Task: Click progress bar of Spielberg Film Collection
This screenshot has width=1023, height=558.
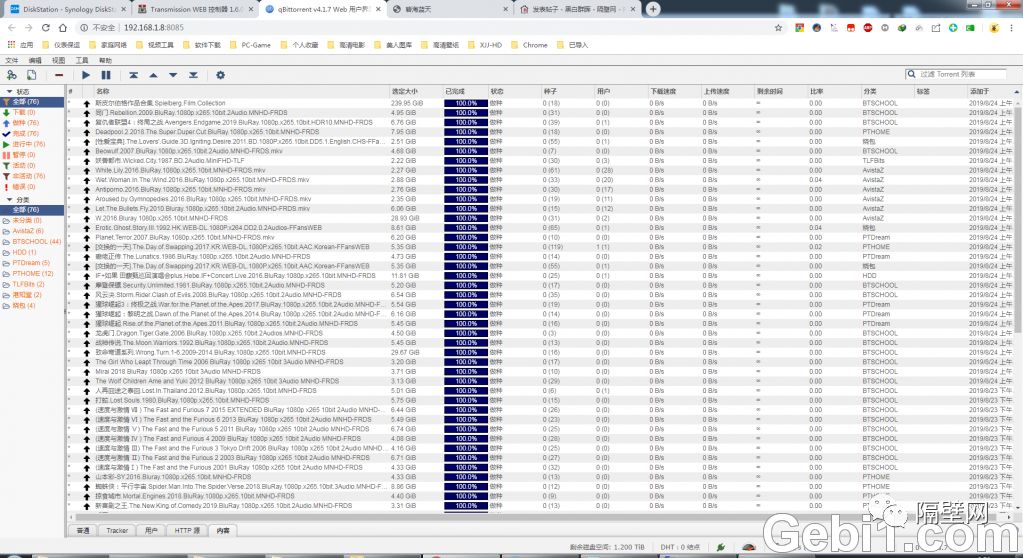Action: (x=466, y=103)
